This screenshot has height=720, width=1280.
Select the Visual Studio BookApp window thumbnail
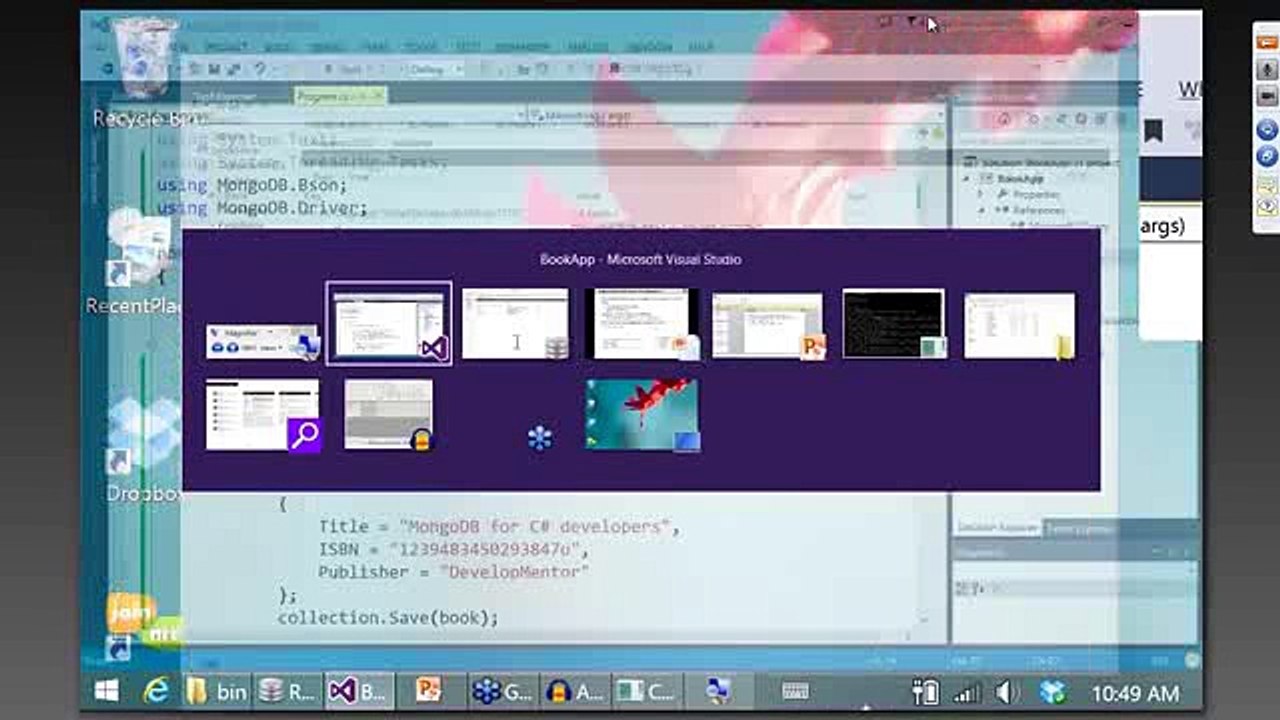pyautogui.click(x=389, y=324)
